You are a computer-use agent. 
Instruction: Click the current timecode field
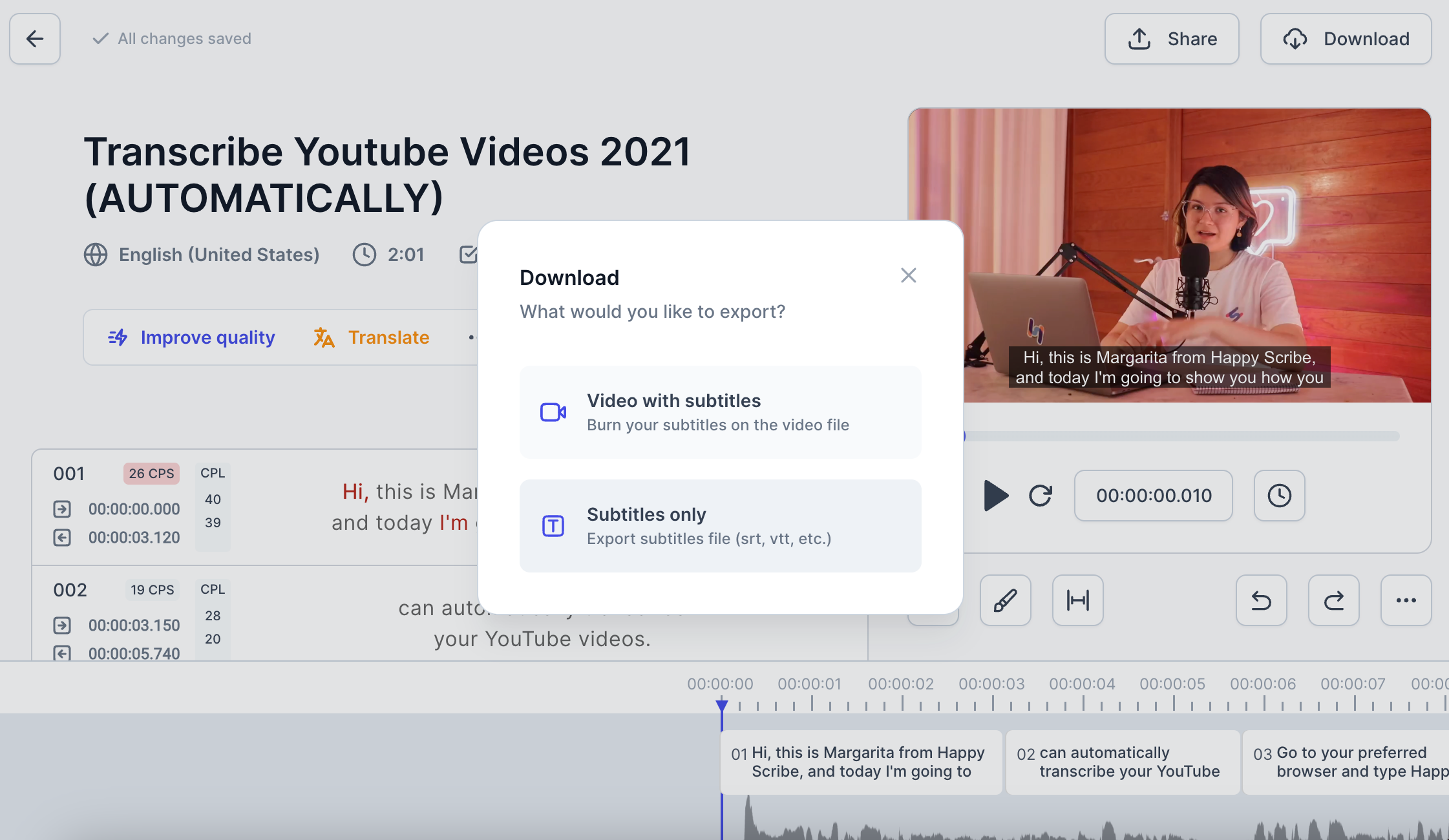click(x=1153, y=496)
